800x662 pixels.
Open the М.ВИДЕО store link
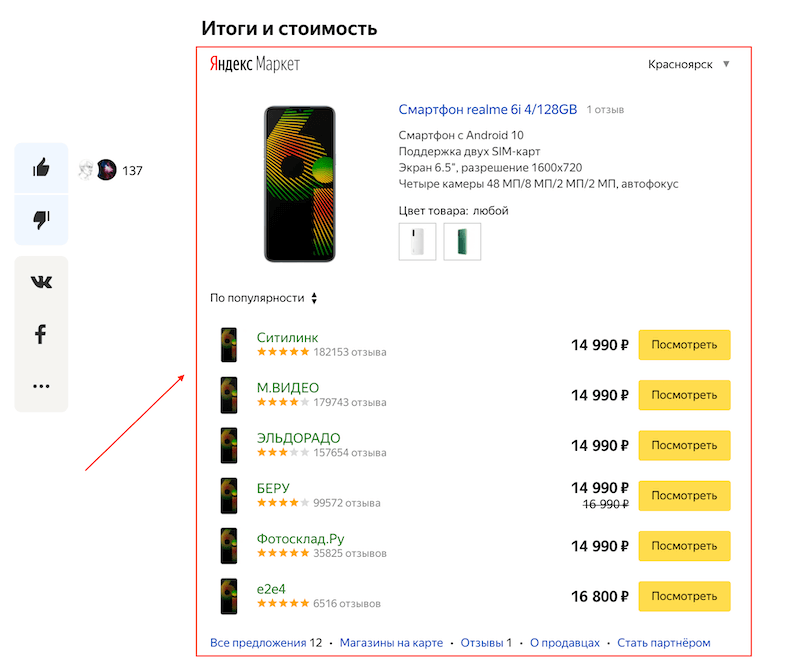[x=288, y=388]
